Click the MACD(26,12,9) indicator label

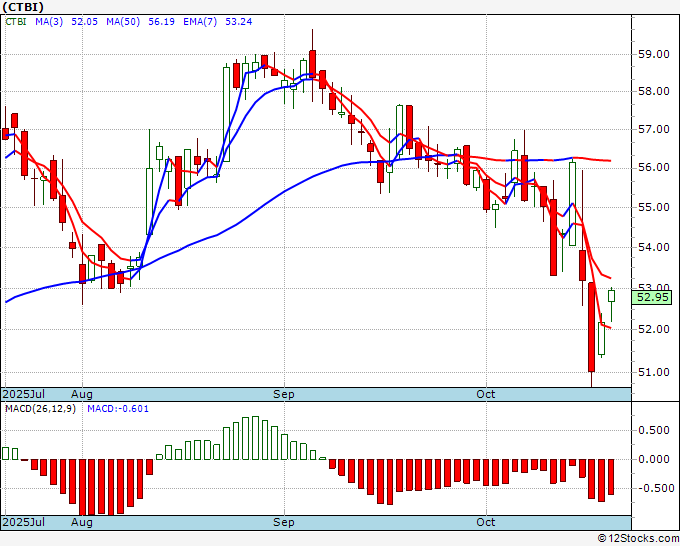[x=40, y=409]
